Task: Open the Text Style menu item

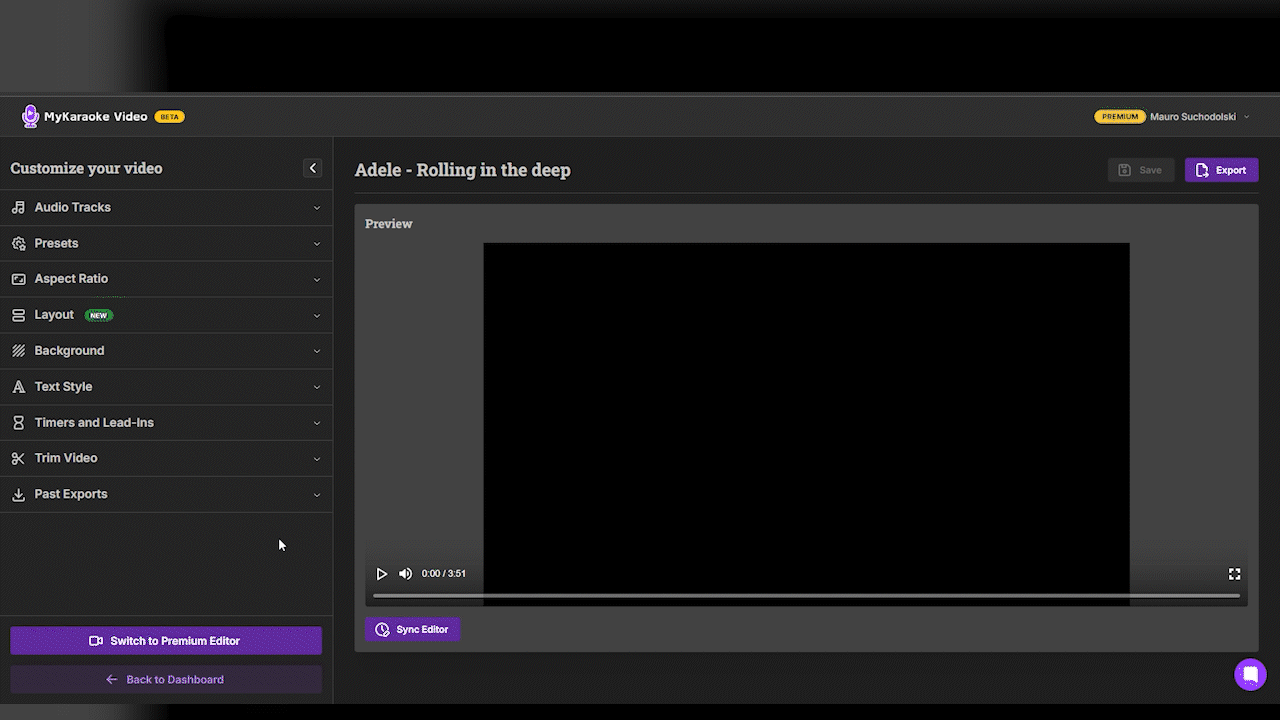Action: coord(166,387)
